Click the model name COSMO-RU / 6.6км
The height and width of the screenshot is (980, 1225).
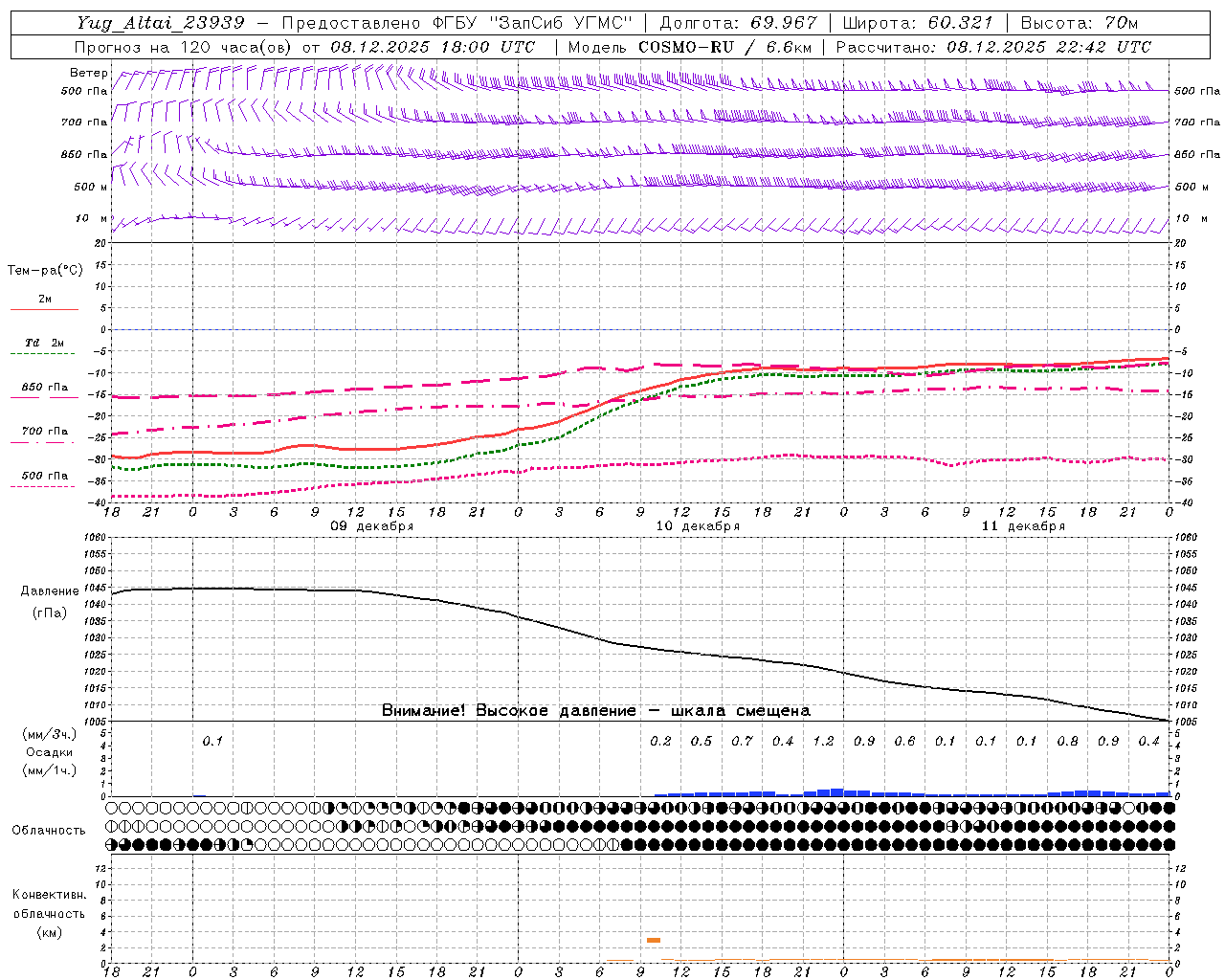724,47
